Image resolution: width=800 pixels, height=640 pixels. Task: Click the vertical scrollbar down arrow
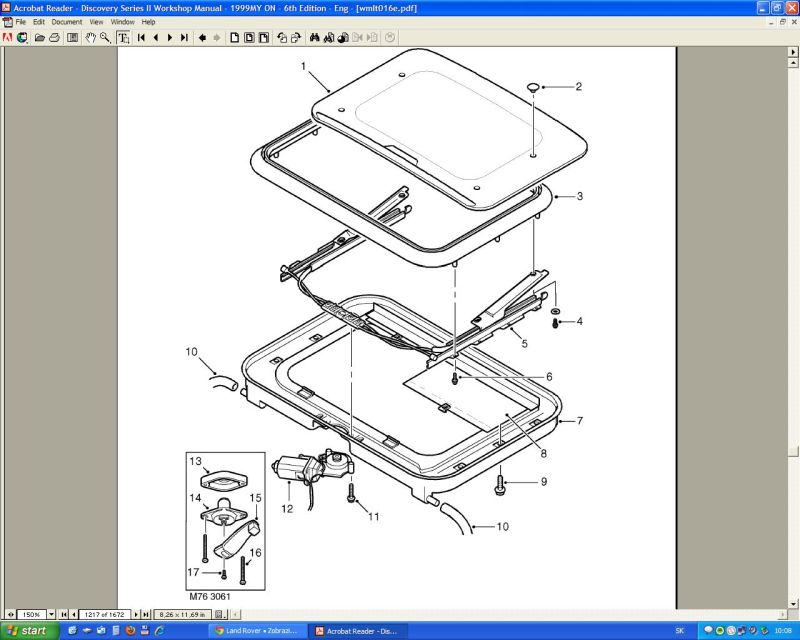coord(793,601)
